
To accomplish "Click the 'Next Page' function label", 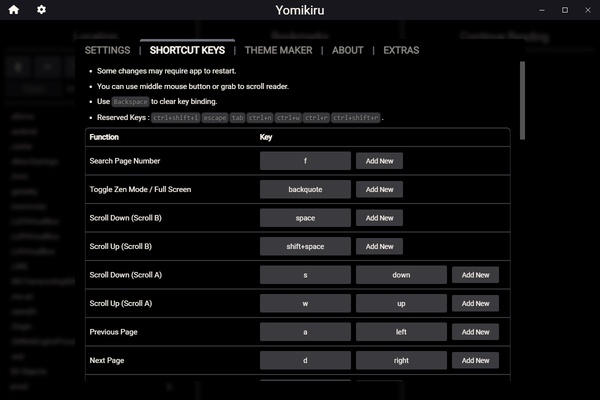I will pyautogui.click(x=107, y=361).
